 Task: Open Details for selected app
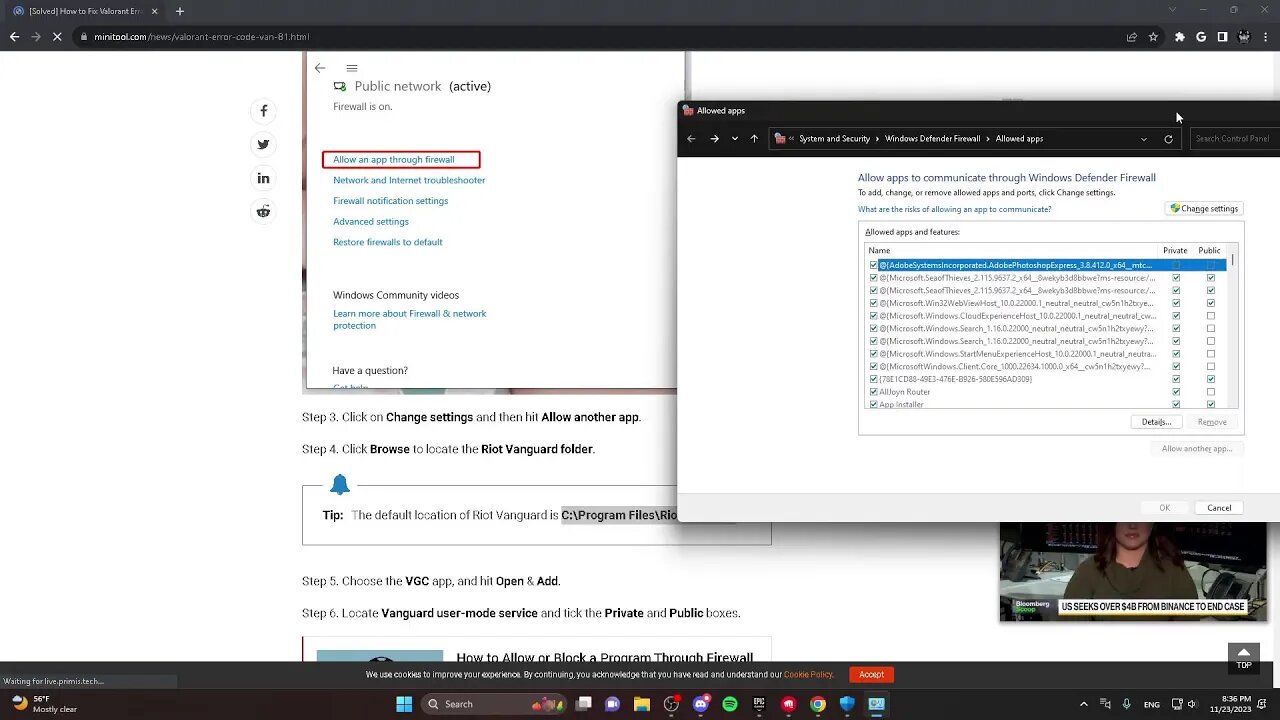coord(1156,422)
